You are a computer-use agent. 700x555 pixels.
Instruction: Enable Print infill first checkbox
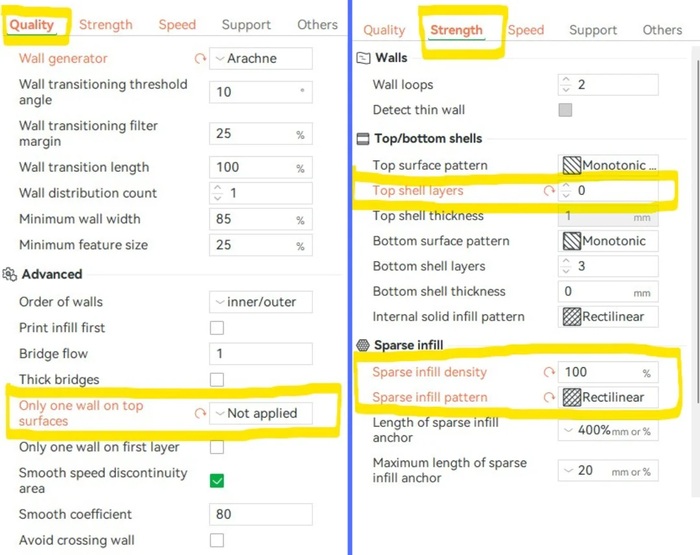point(217,328)
